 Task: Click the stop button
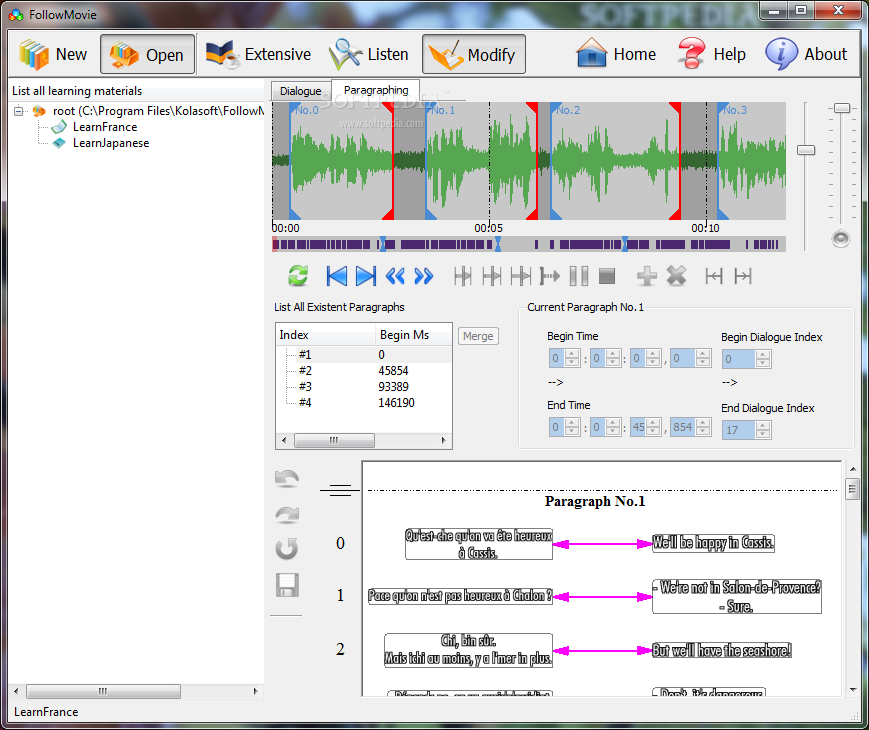coord(607,276)
